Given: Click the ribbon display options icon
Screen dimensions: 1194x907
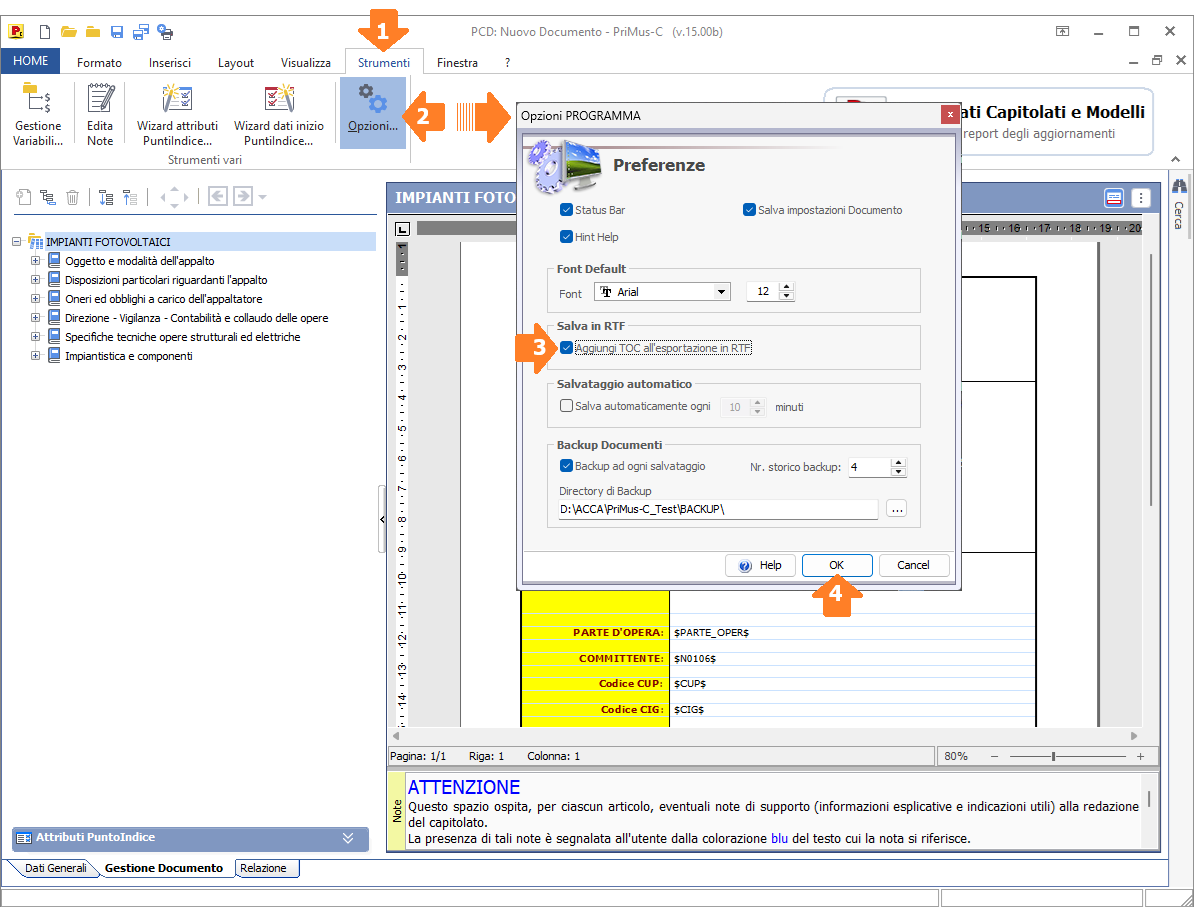Looking at the screenshot, I should click(1062, 31).
